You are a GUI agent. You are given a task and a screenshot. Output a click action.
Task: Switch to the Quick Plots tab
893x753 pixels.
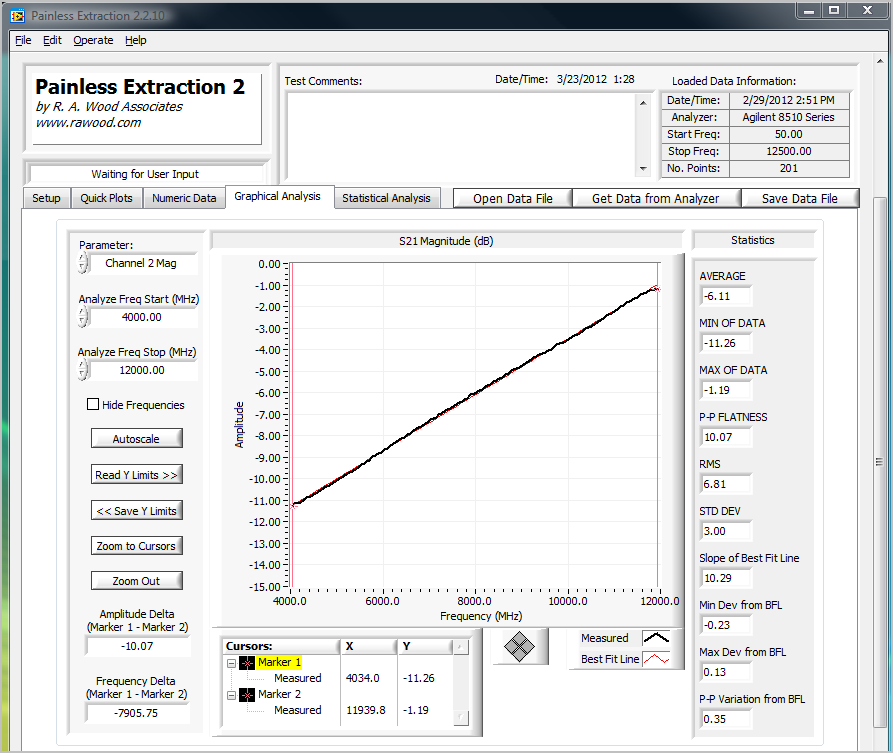106,198
